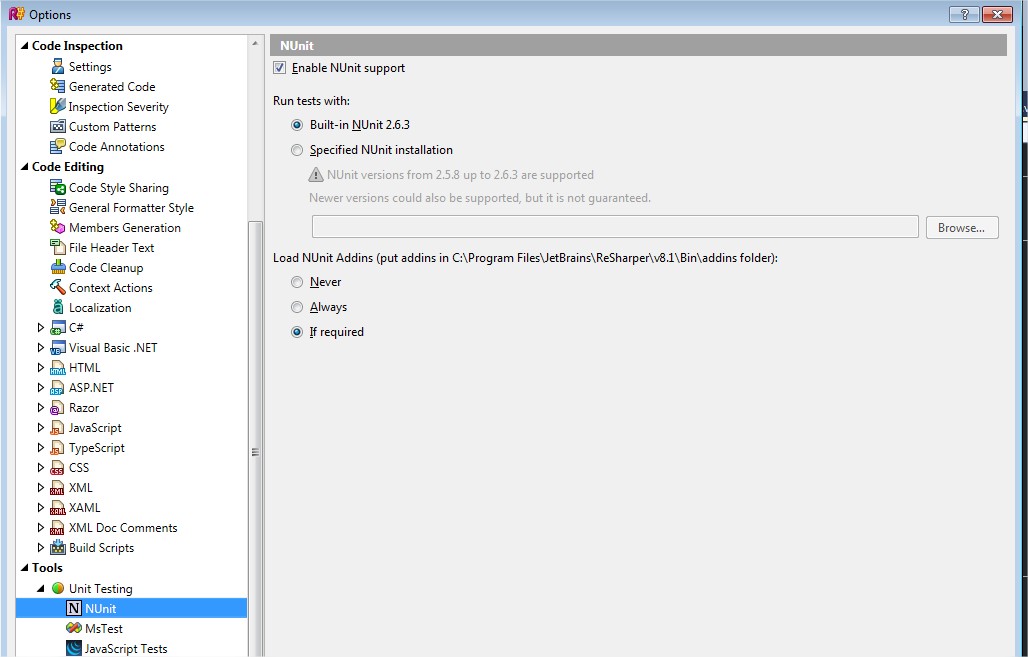Expand the XAML node

pos(41,508)
